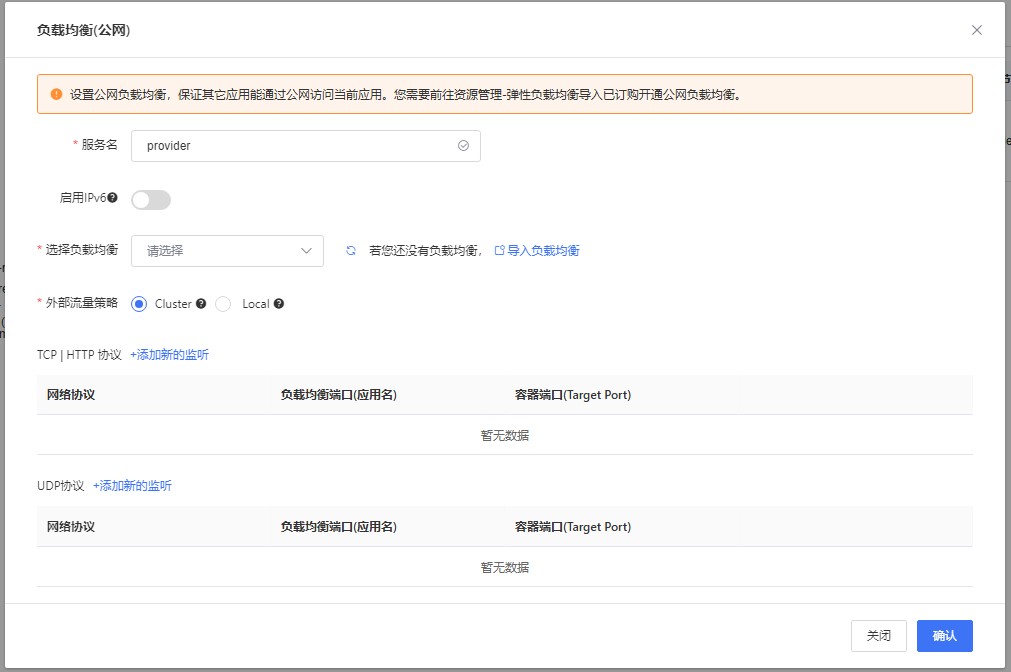The image size is (1011, 672).
Task: Click +添加新的监听 for TCP | HTTP 协议
Action: [x=170, y=355]
